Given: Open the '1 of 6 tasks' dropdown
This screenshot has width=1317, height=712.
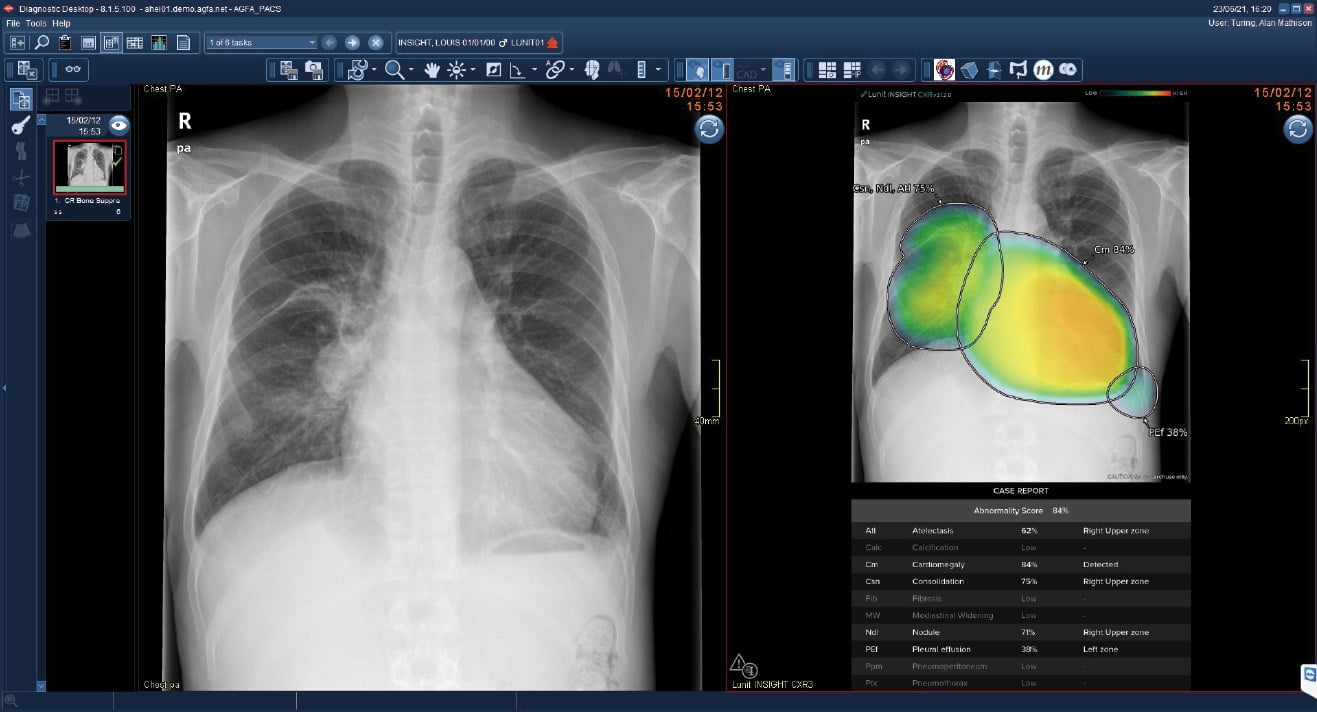Looking at the screenshot, I should click(261, 43).
